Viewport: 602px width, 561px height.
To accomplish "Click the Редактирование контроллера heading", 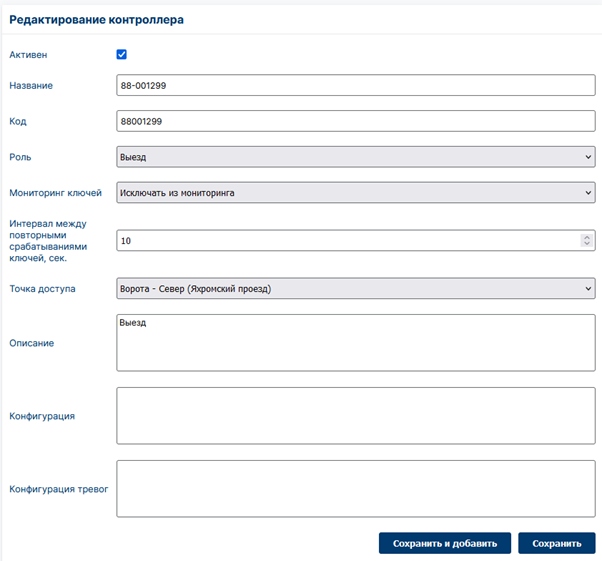I will pos(96,20).
